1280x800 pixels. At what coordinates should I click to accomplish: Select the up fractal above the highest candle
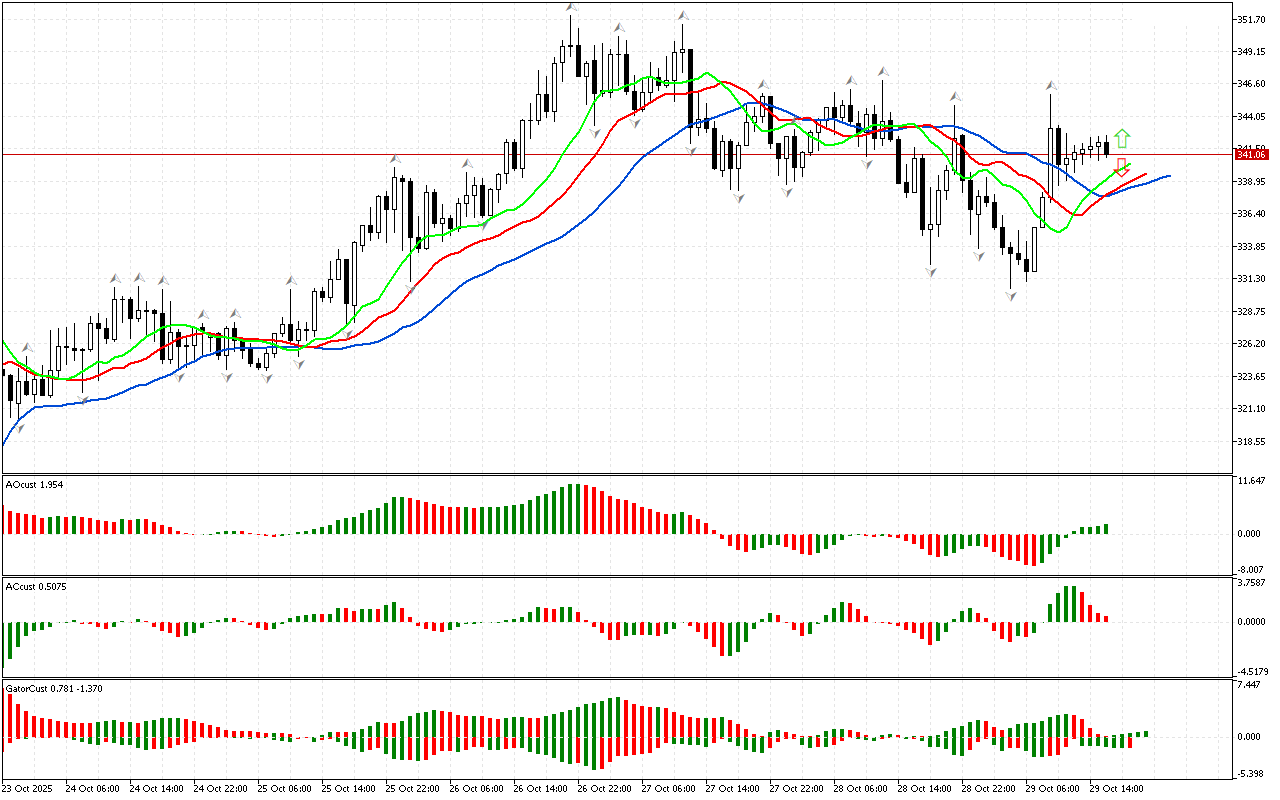click(571, 8)
